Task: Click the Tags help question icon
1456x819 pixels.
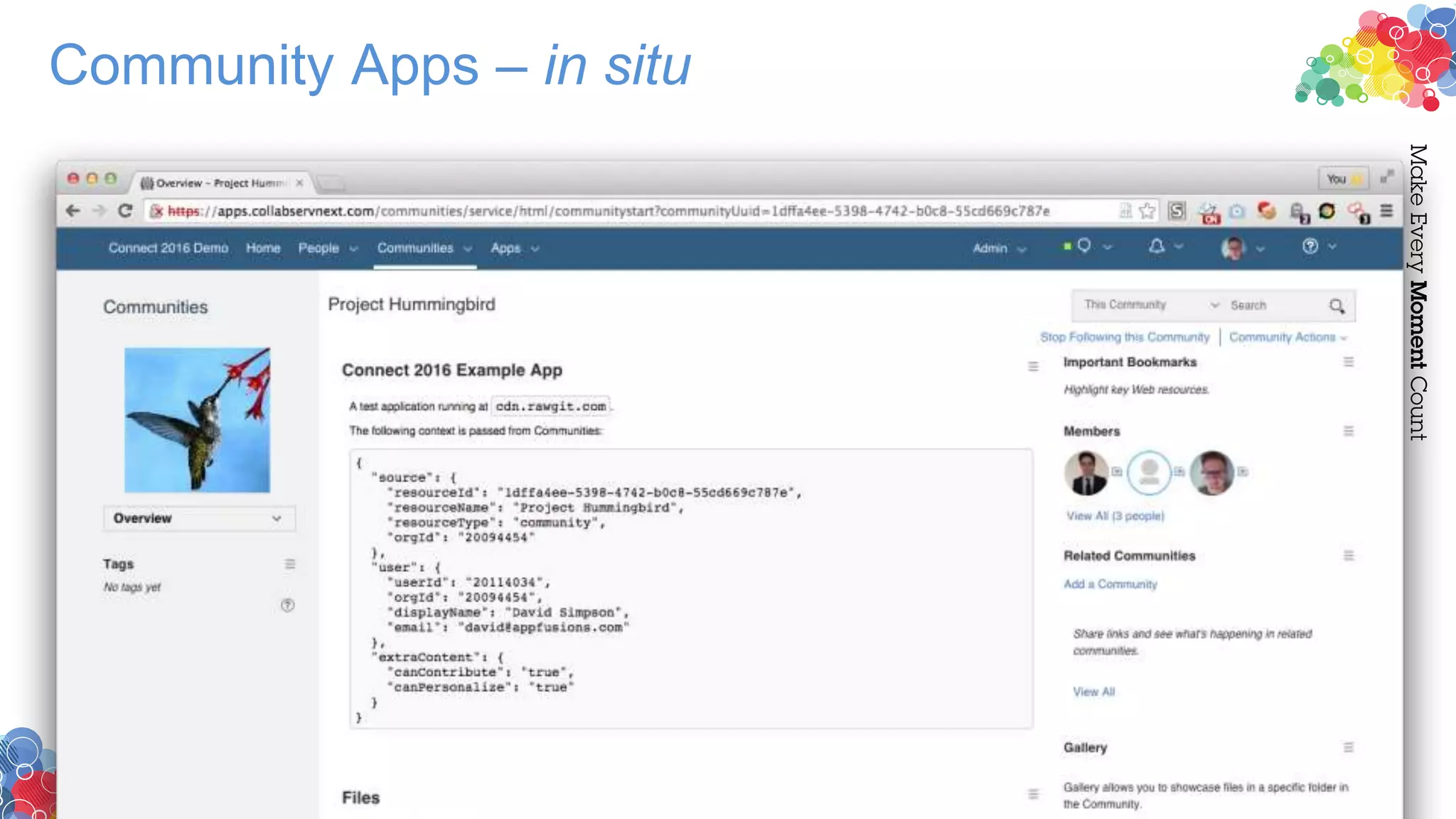Action: [287, 605]
